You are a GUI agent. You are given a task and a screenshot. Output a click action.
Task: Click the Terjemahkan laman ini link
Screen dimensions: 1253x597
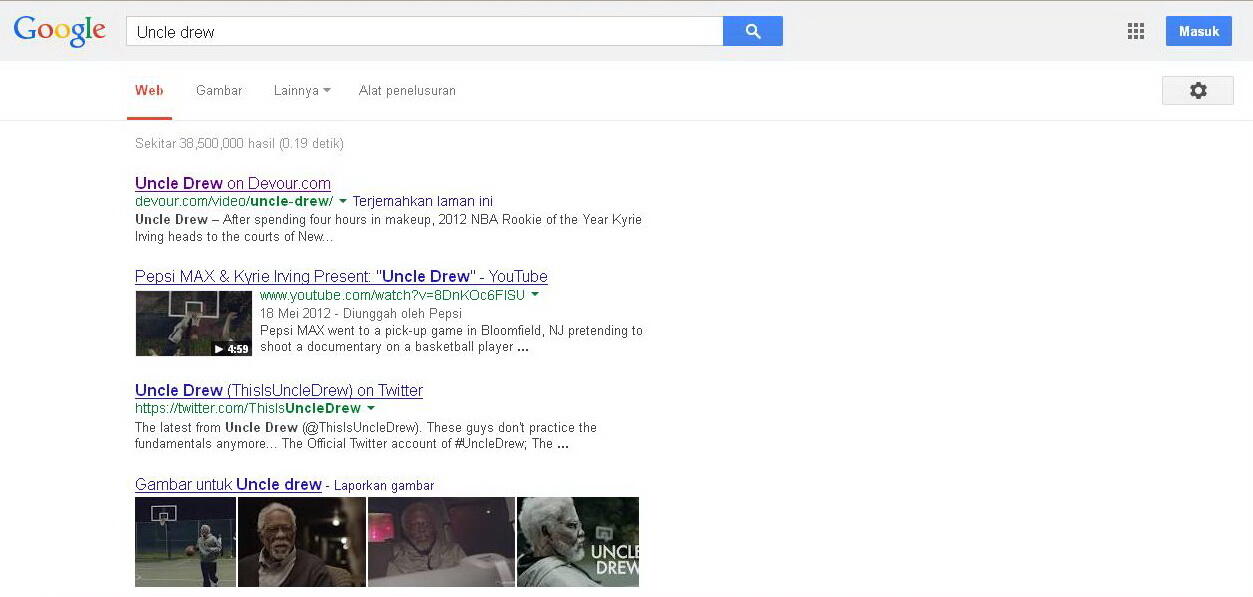[x=422, y=201]
